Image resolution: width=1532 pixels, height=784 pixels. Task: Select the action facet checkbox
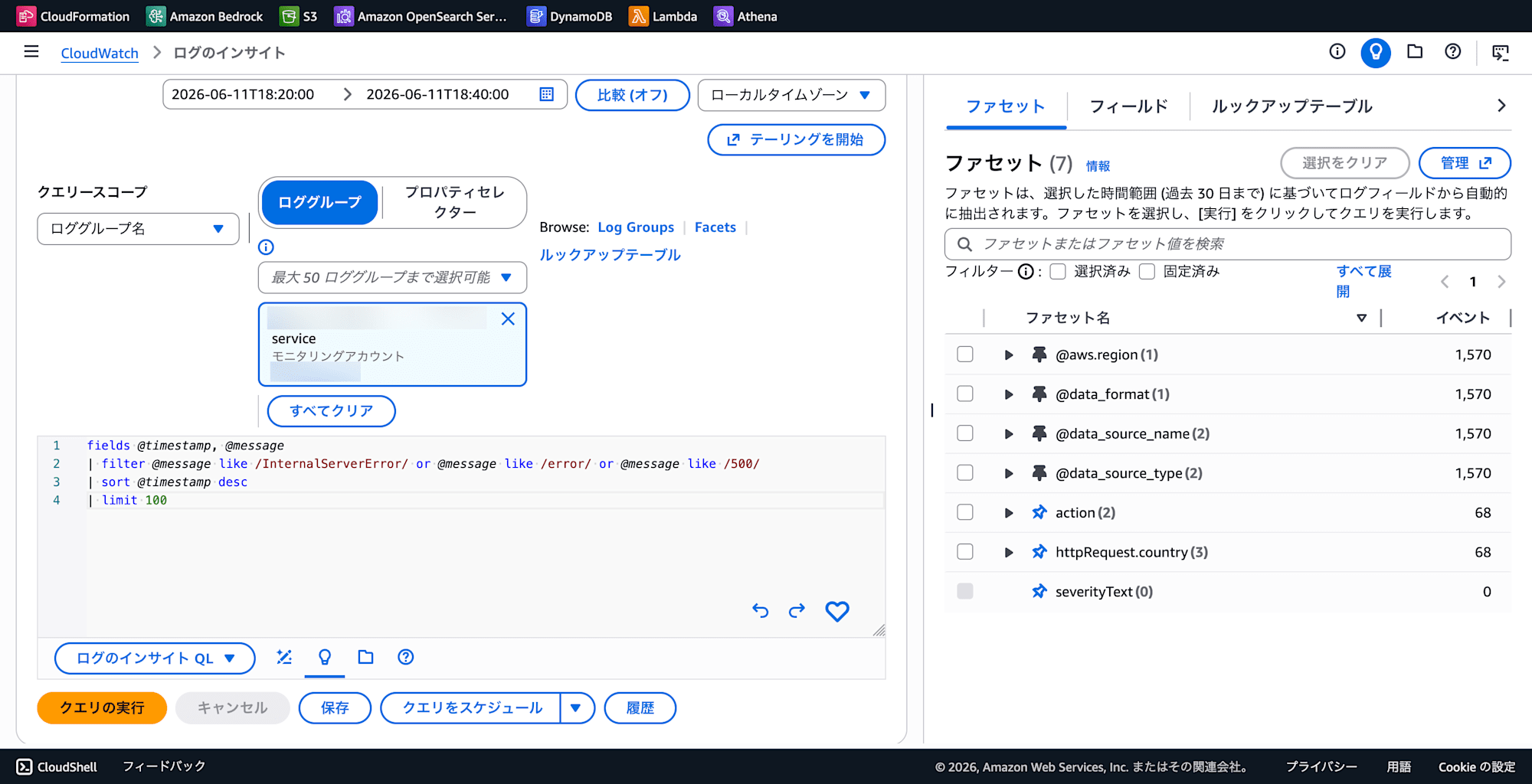(x=965, y=512)
